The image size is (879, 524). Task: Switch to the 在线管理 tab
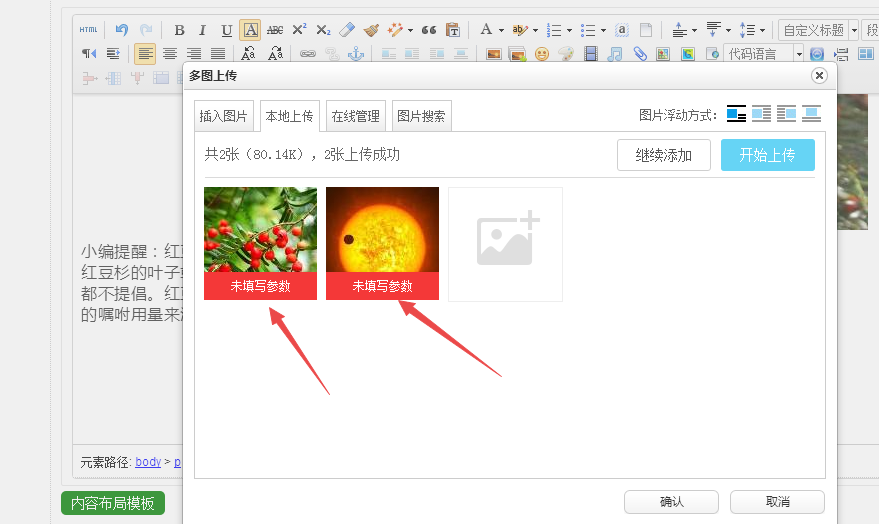click(355, 116)
